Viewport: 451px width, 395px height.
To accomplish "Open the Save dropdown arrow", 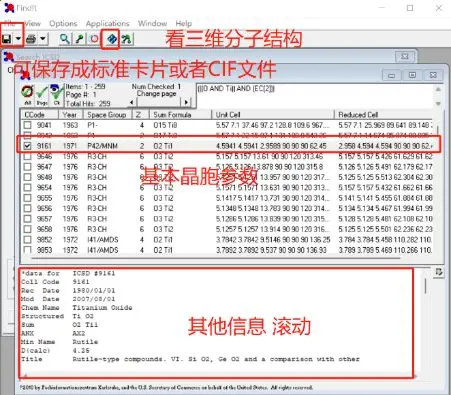I will click(18, 39).
